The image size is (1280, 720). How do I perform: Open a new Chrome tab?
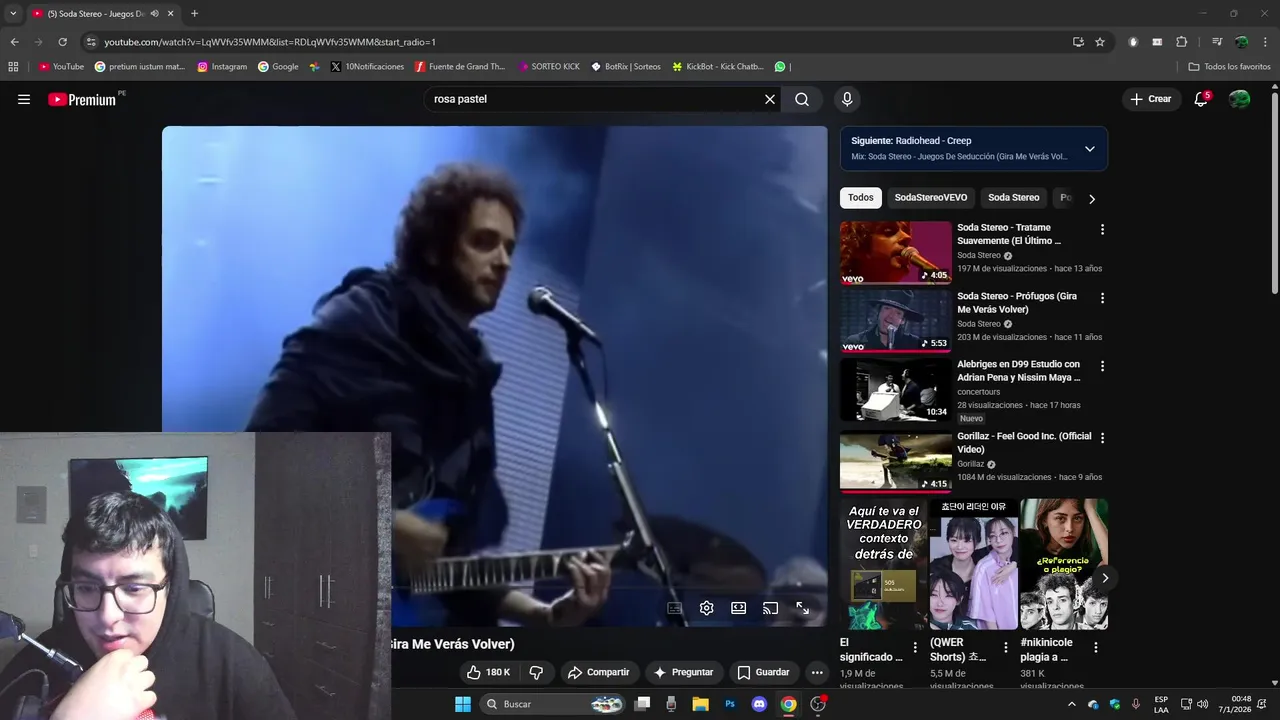click(x=194, y=14)
